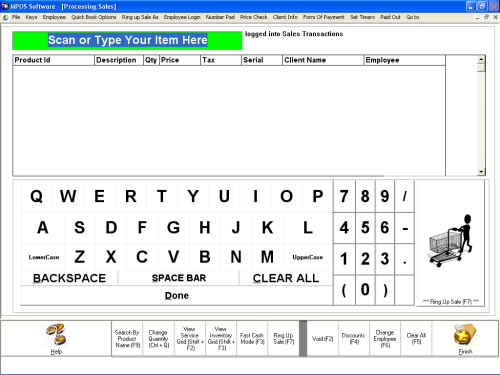The height and width of the screenshot is (375, 500).
Task: Open the File menu
Action: (16, 17)
